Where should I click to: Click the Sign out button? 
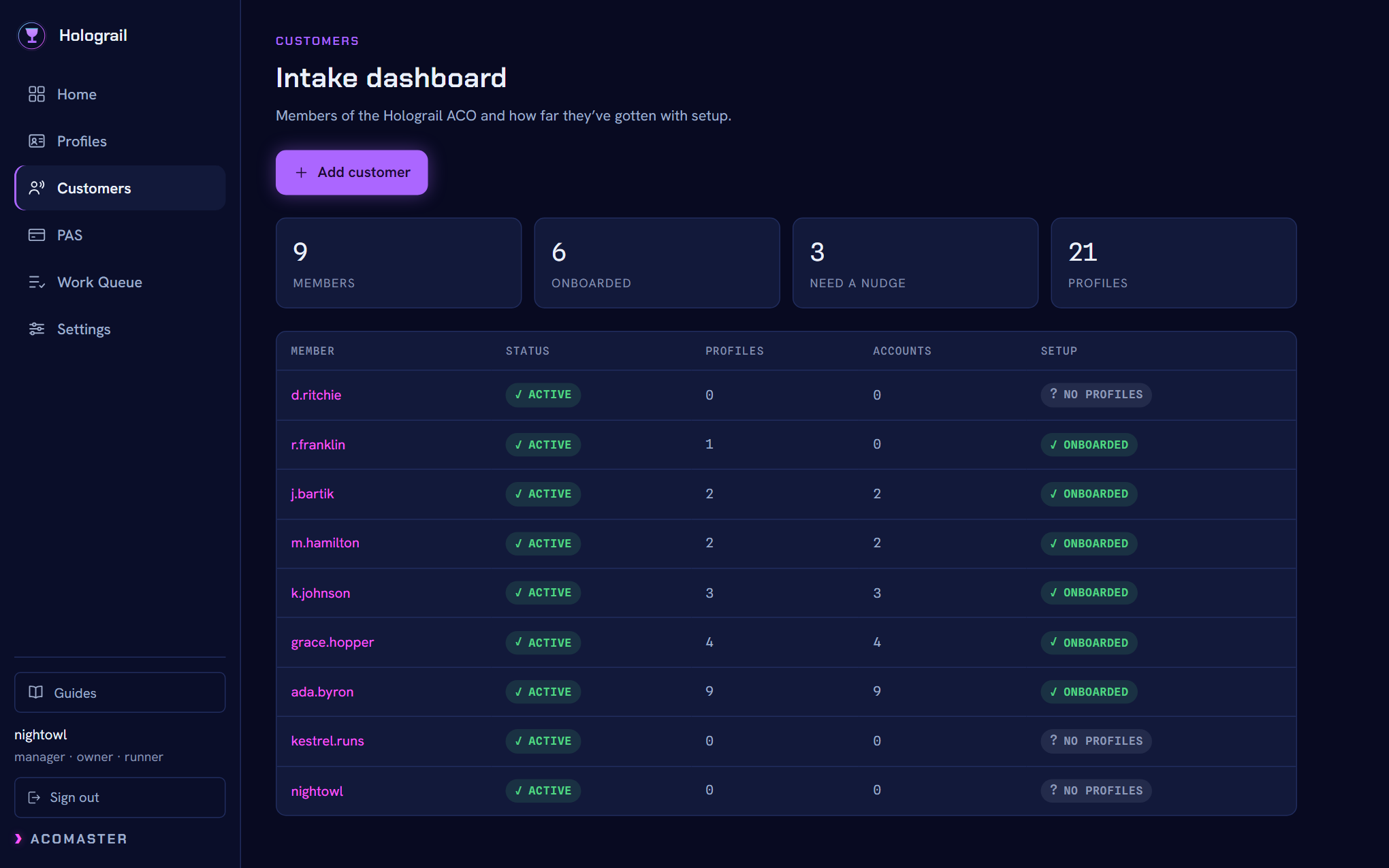click(x=120, y=797)
